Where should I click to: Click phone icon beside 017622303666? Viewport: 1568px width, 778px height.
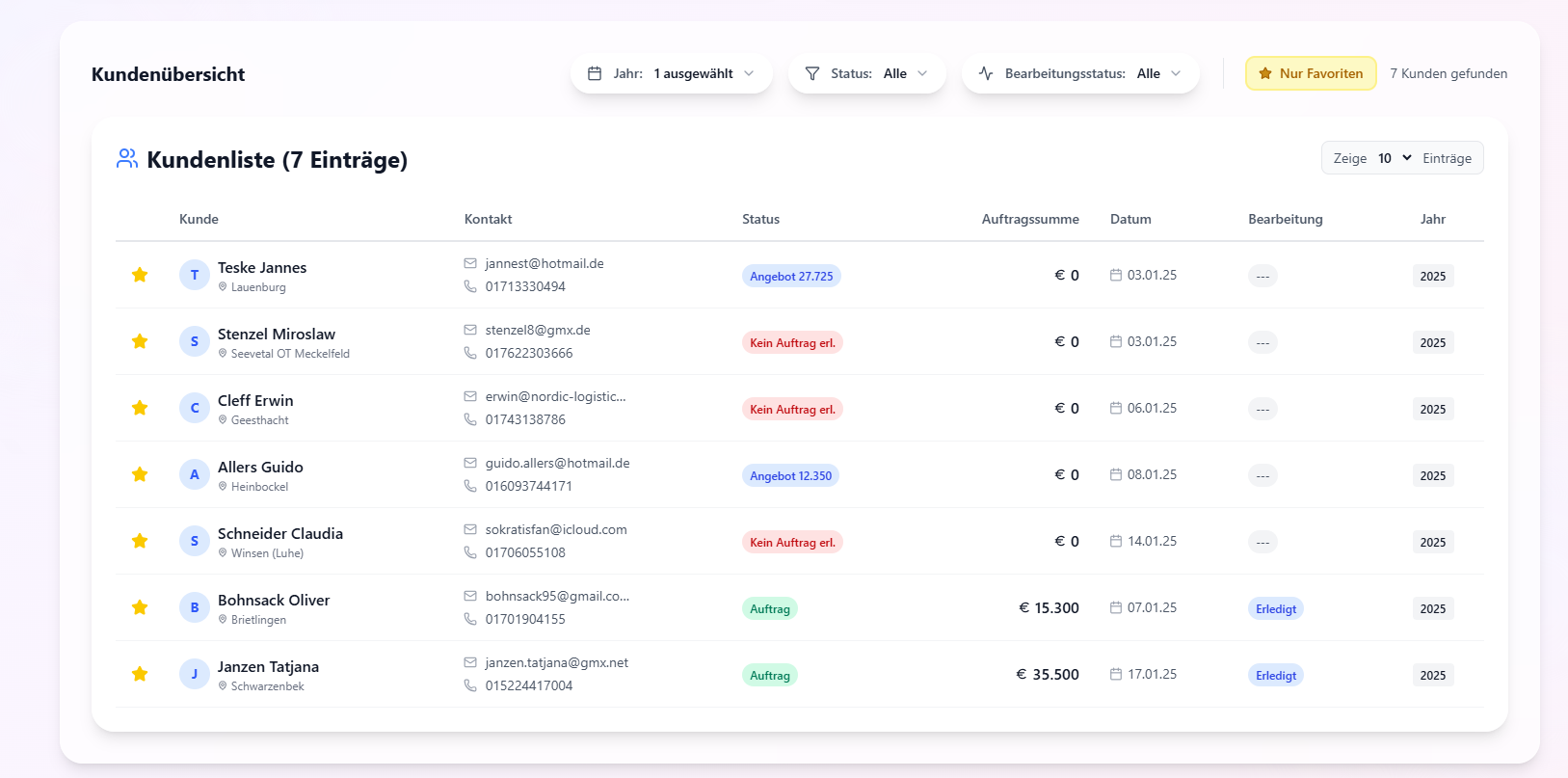point(470,353)
